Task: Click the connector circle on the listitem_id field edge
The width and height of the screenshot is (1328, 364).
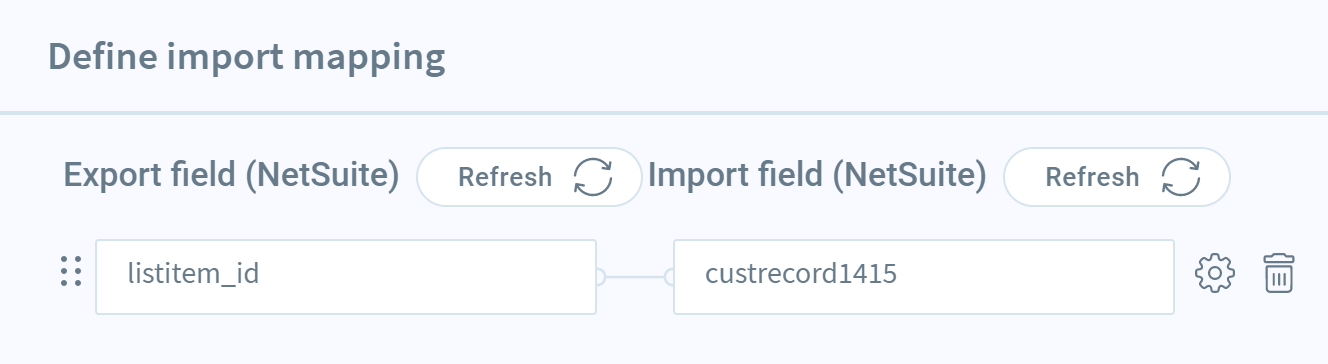Action: tap(599, 277)
